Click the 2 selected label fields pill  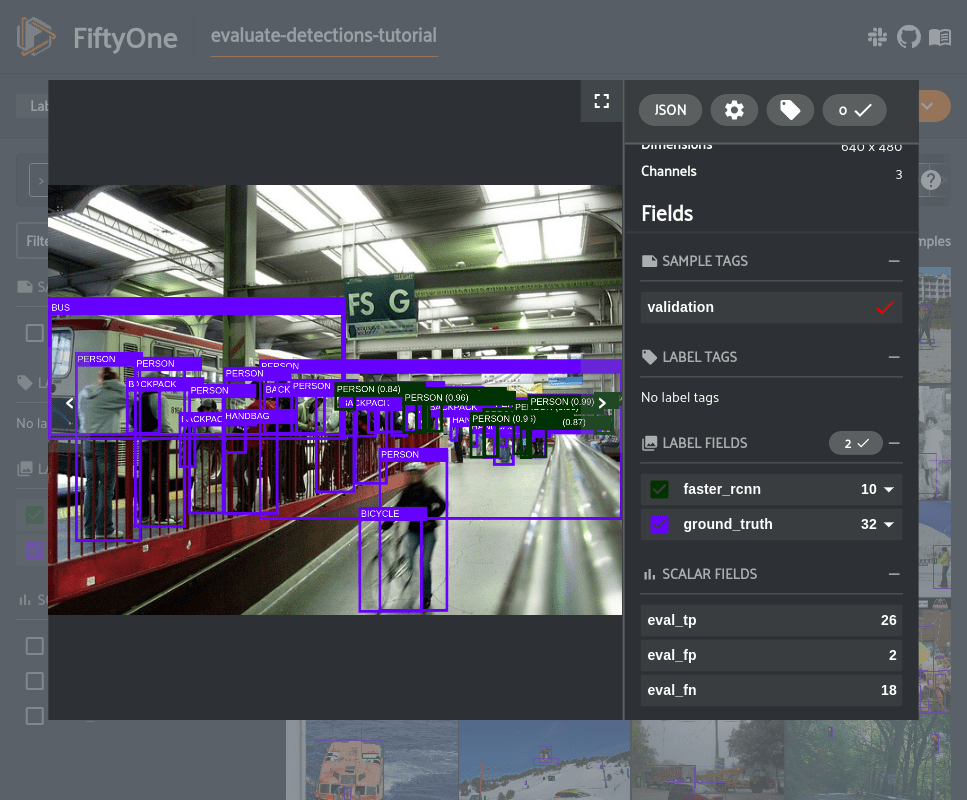pyautogui.click(x=854, y=443)
